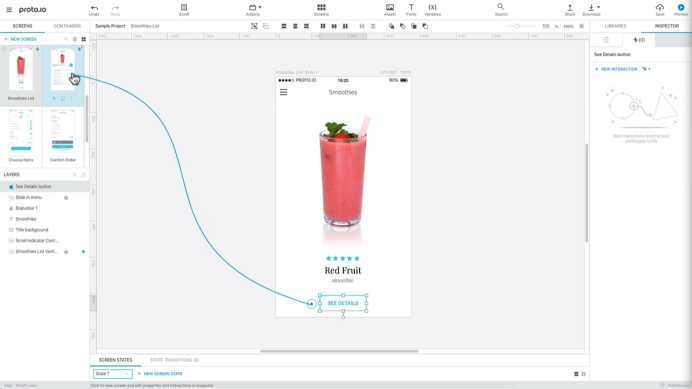
Task: Open the State 1 dropdown
Action: click(113, 374)
